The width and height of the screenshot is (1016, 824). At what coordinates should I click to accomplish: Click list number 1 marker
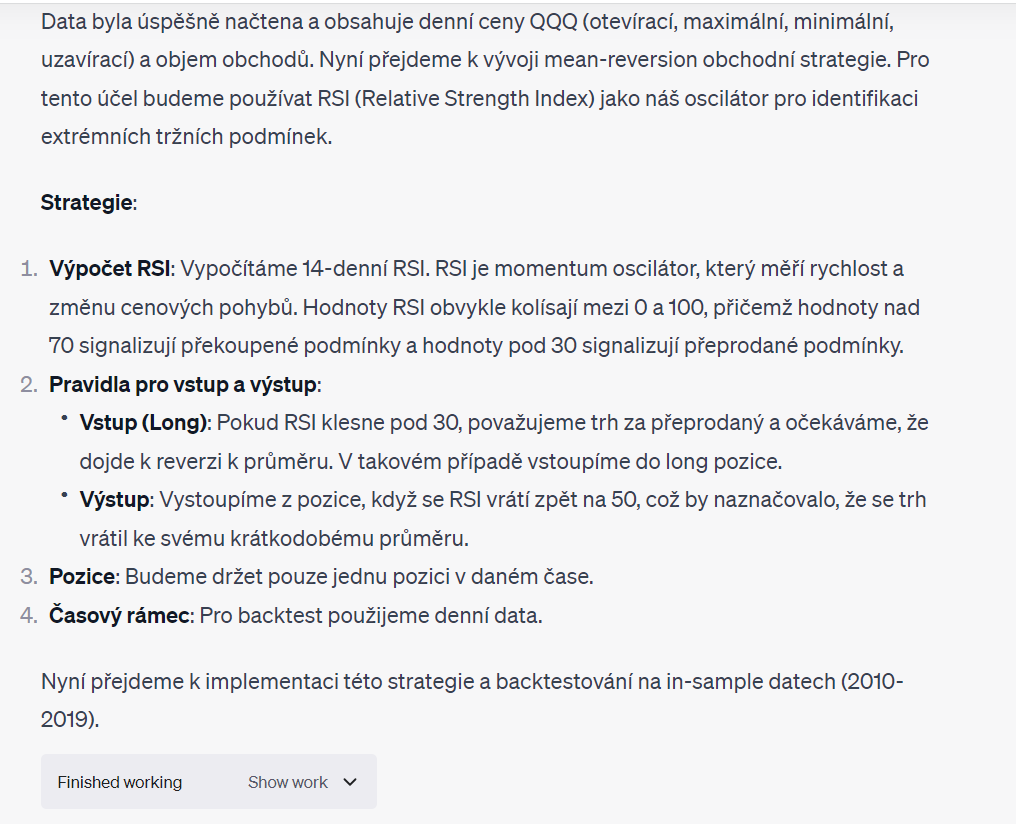29,269
